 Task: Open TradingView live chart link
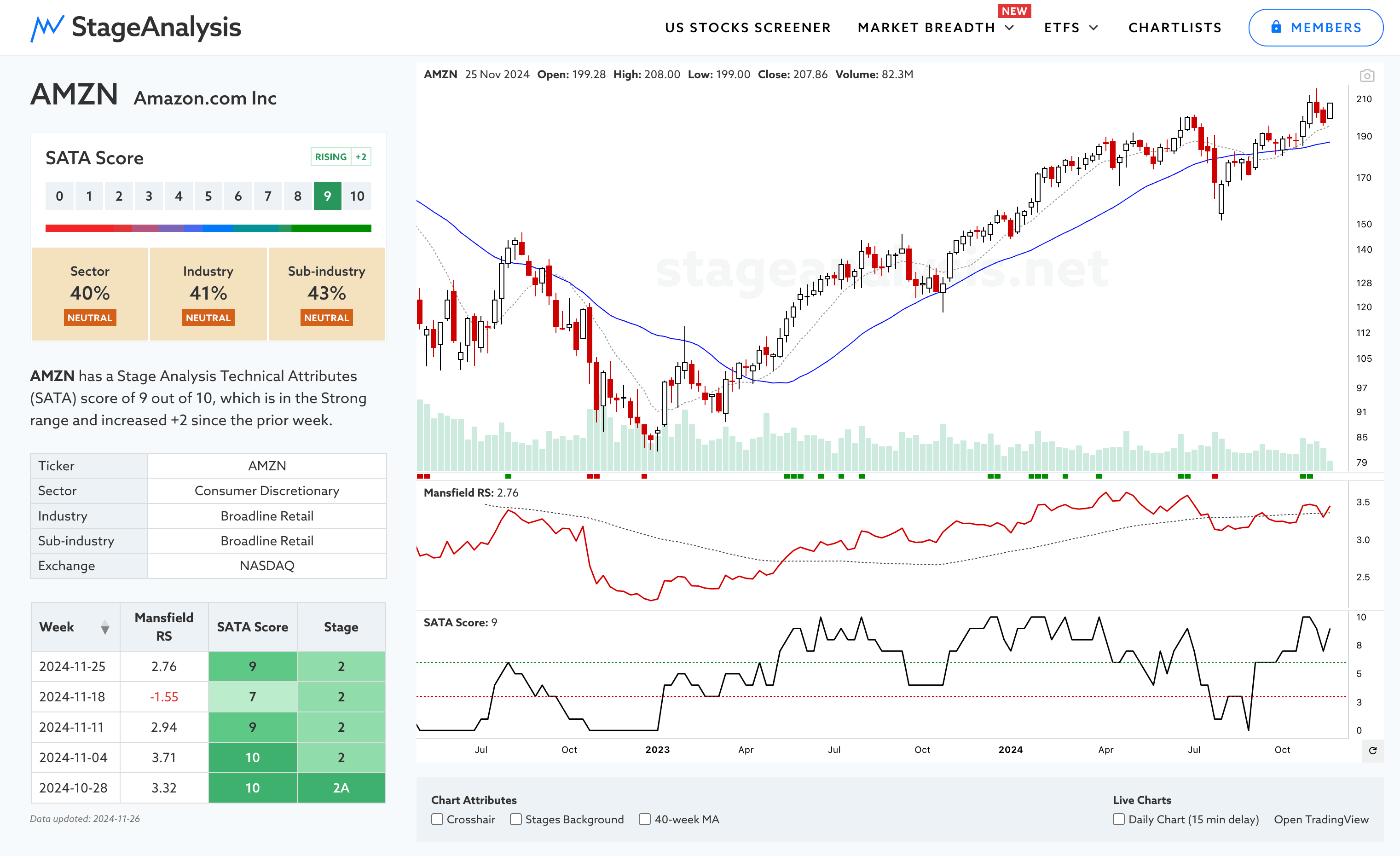[1321, 819]
